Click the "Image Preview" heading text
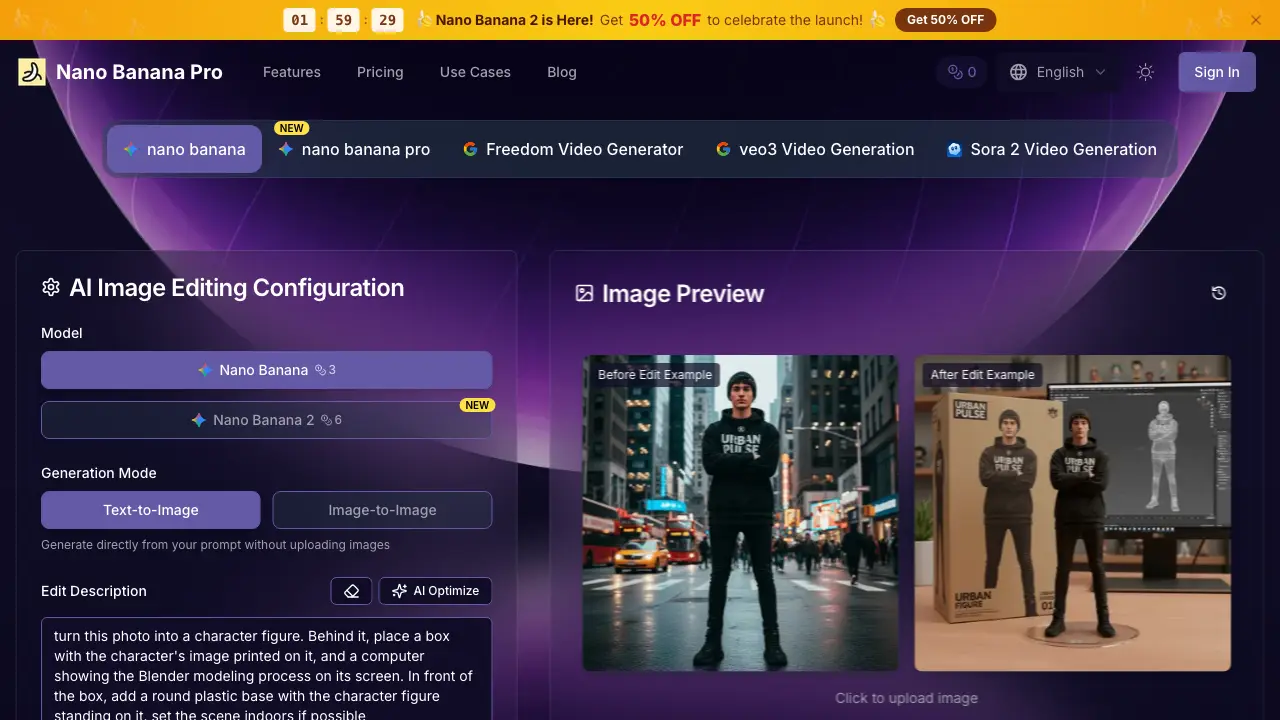Screen dimensions: 1280x720 click(x=683, y=293)
